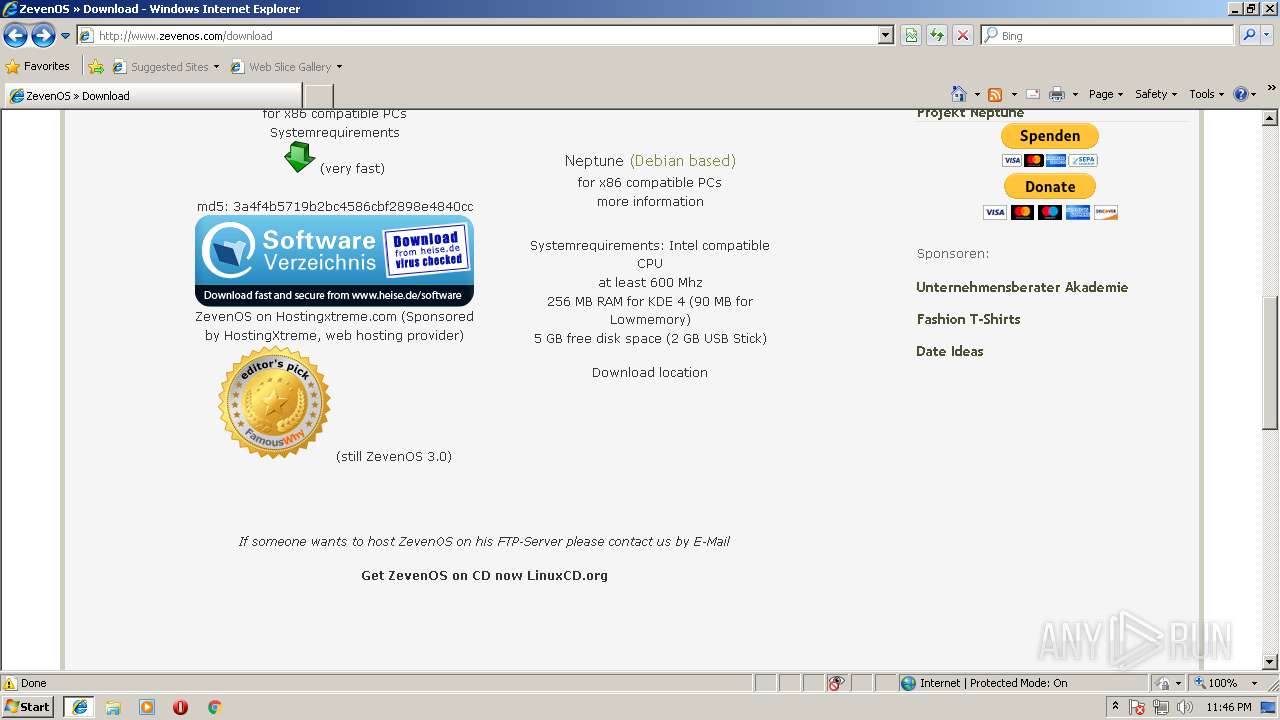Click the yellow Spenden button

[x=1050, y=136]
